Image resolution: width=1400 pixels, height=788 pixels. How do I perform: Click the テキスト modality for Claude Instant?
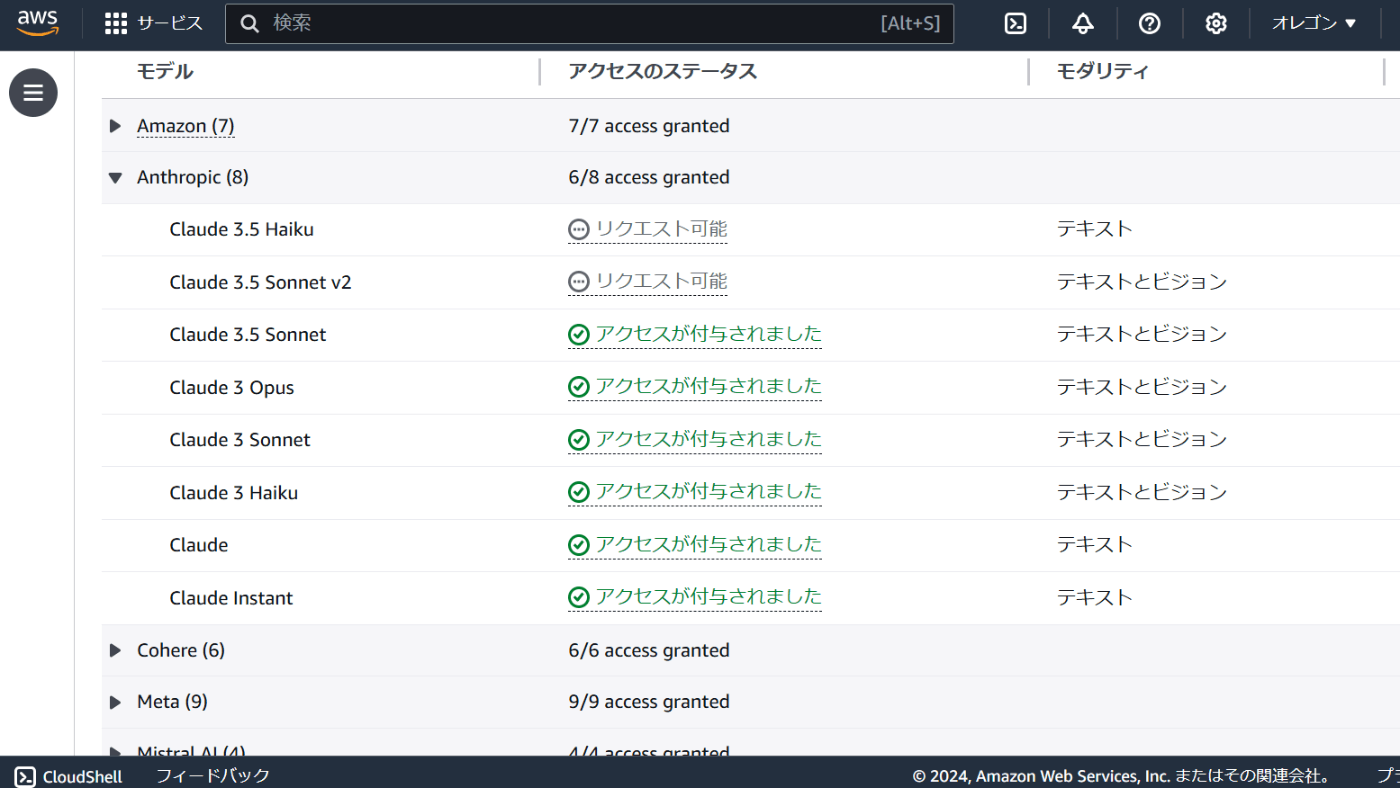[x=1095, y=597]
